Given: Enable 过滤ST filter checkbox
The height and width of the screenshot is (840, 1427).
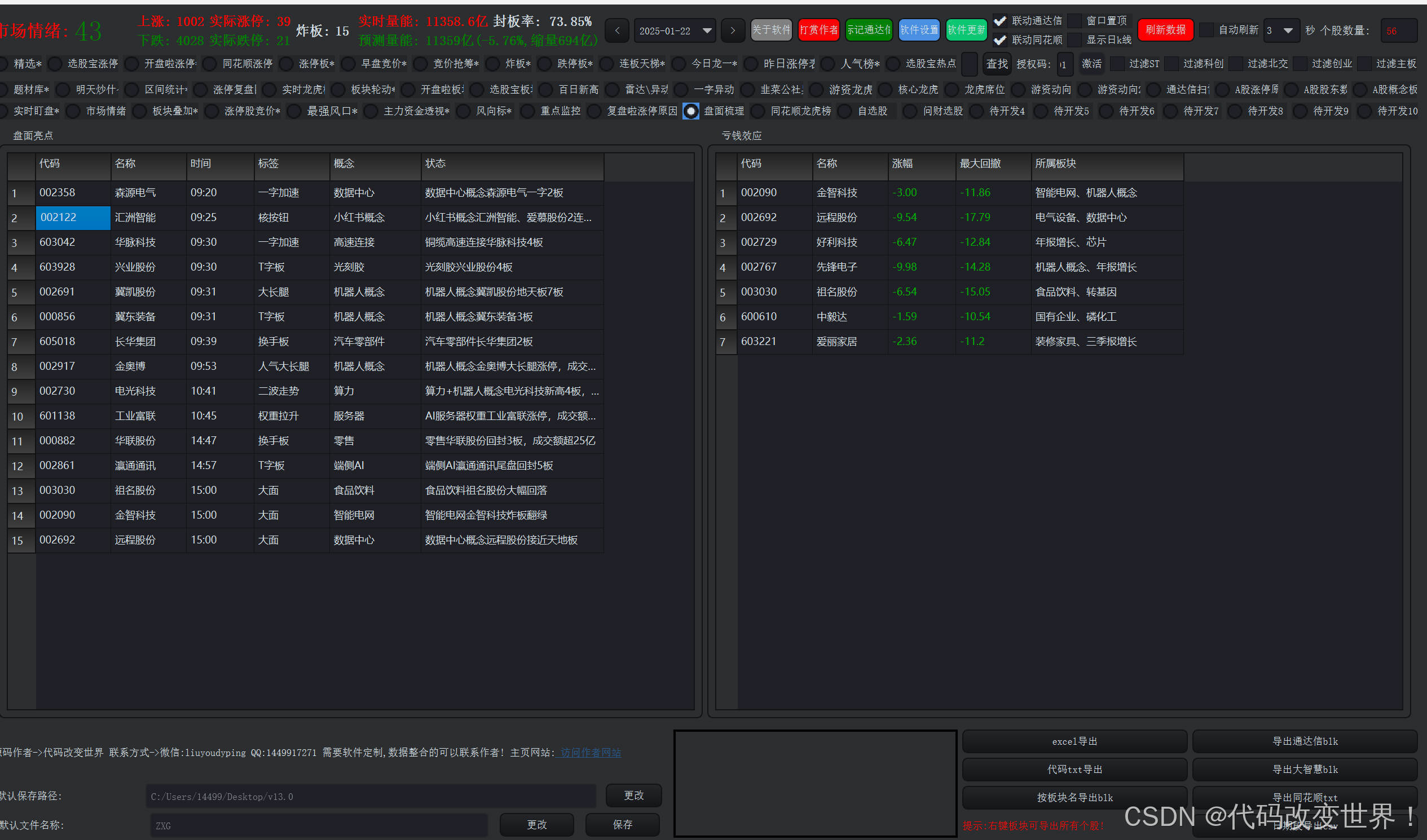Looking at the screenshot, I should click(1117, 64).
